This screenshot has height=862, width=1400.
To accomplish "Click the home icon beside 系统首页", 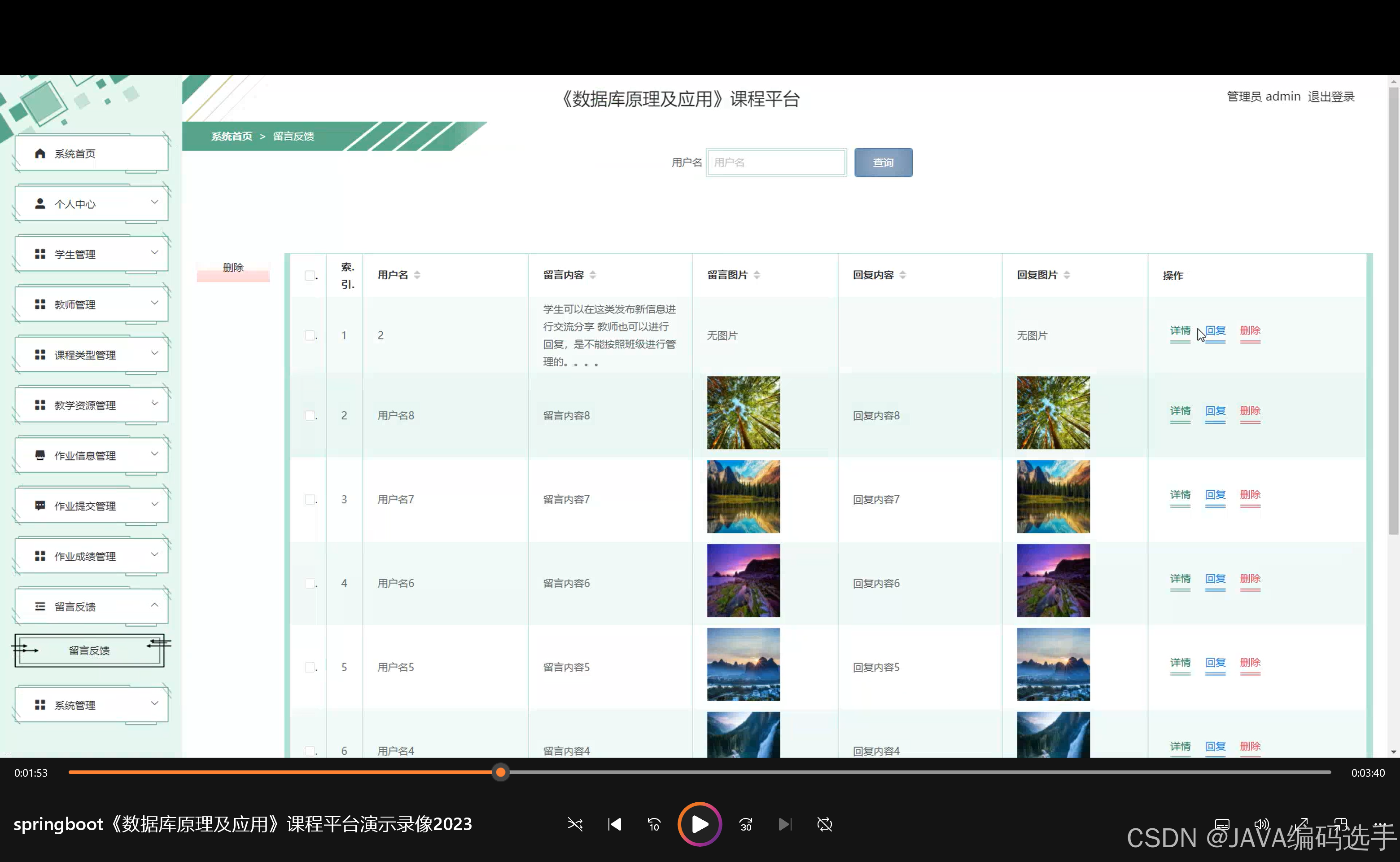I will click(x=40, y=154).
